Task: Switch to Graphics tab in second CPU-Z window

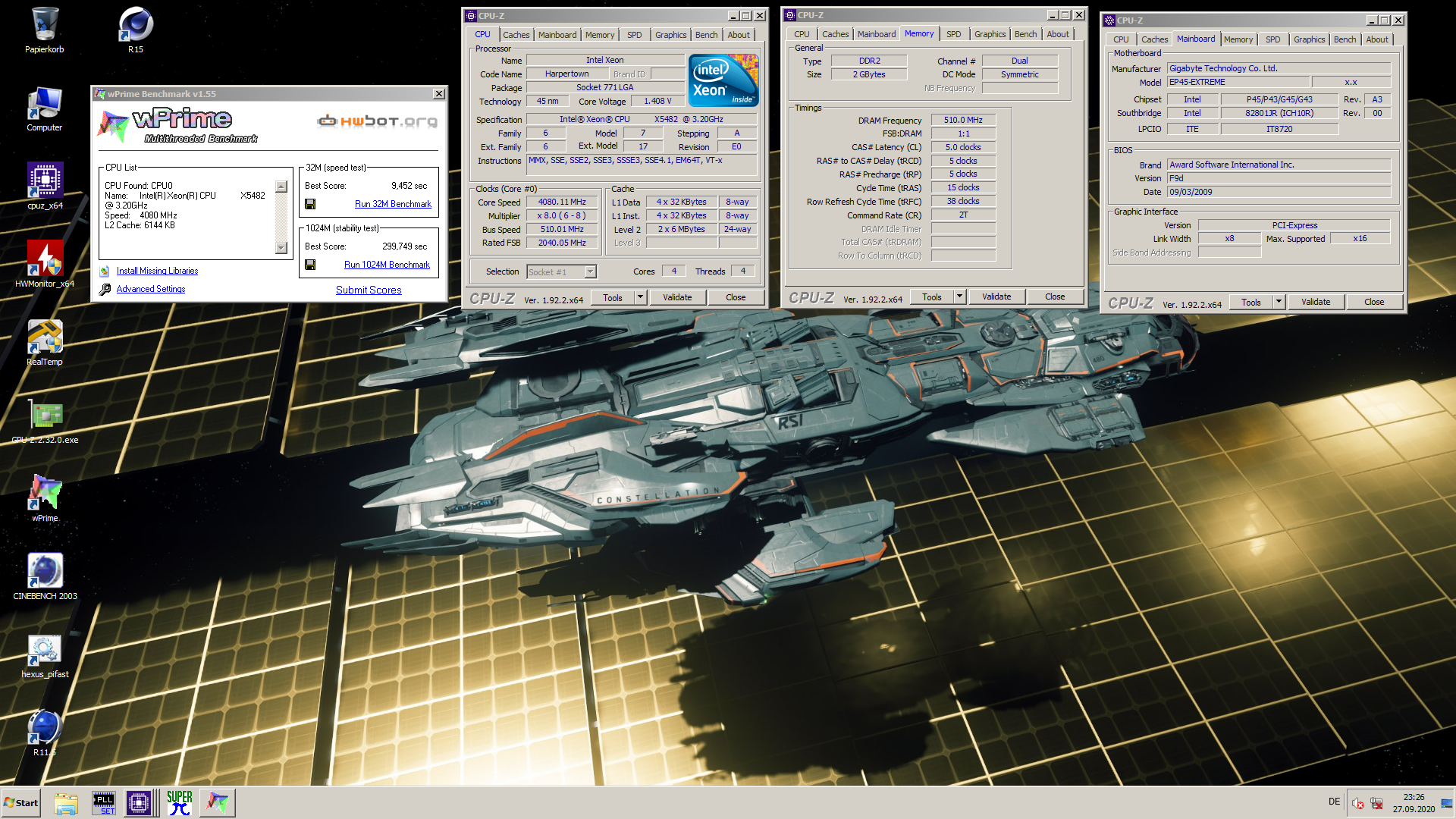Action: pos(990,34)
